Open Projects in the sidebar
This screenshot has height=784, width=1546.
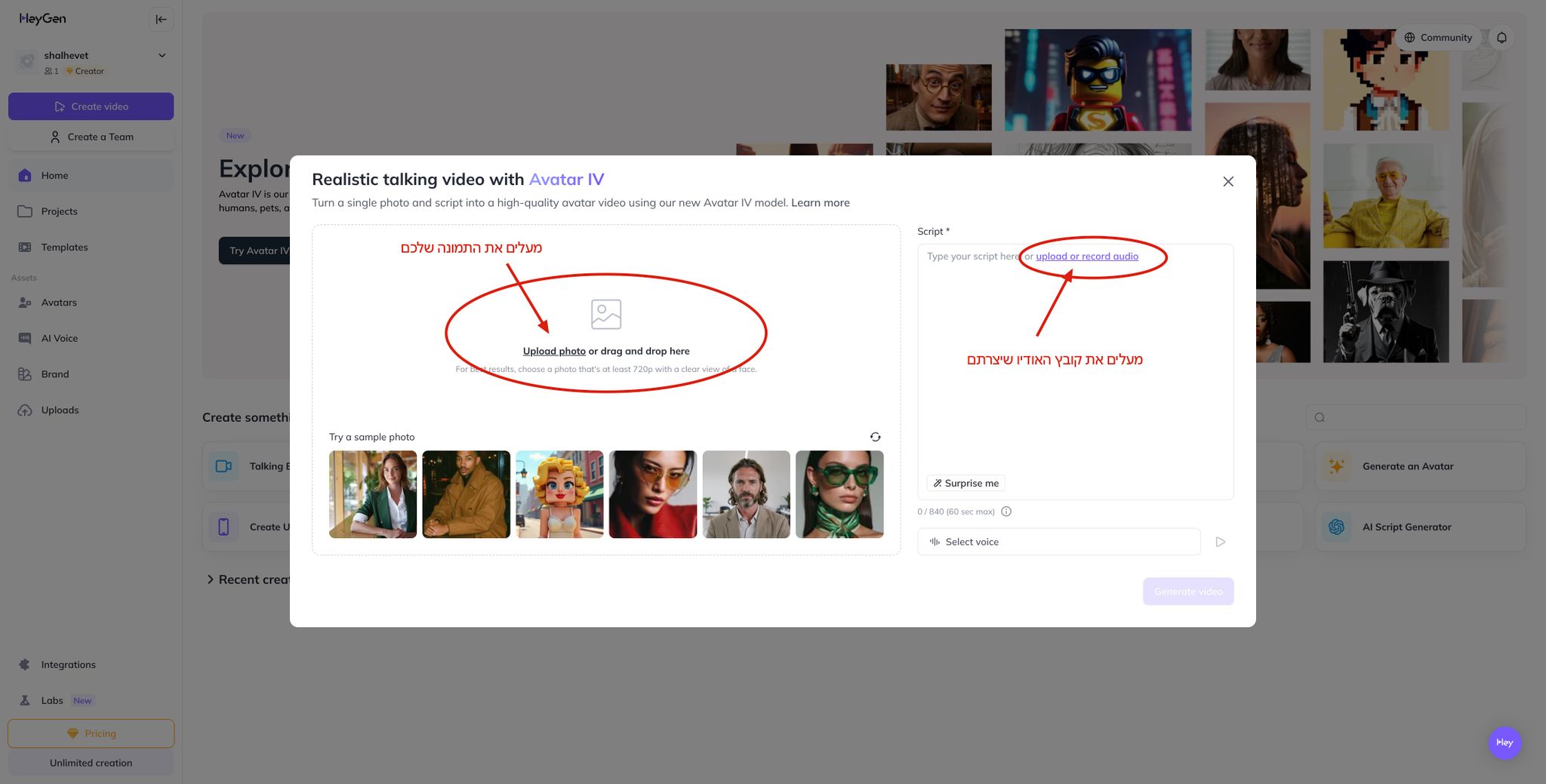pyautogui.click(x=91, y=211)
